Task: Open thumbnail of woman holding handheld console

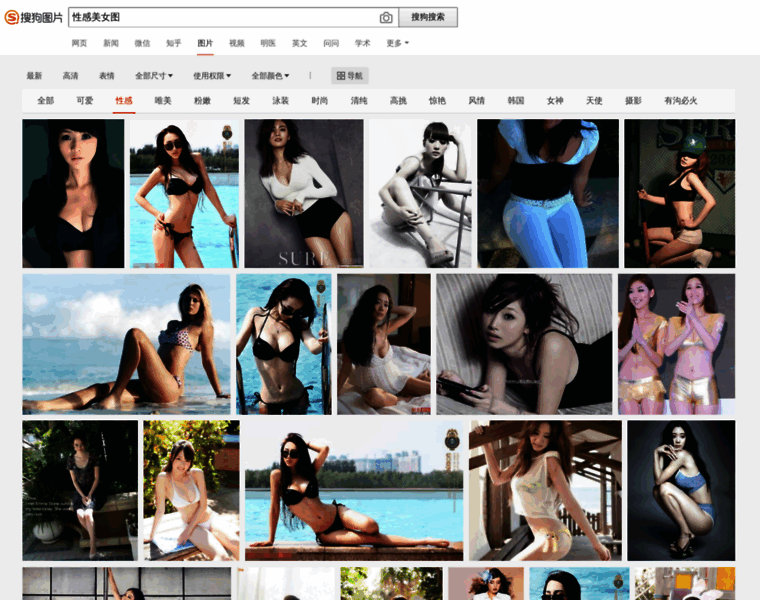Action: pyautogui.click(x=524, y=344)
